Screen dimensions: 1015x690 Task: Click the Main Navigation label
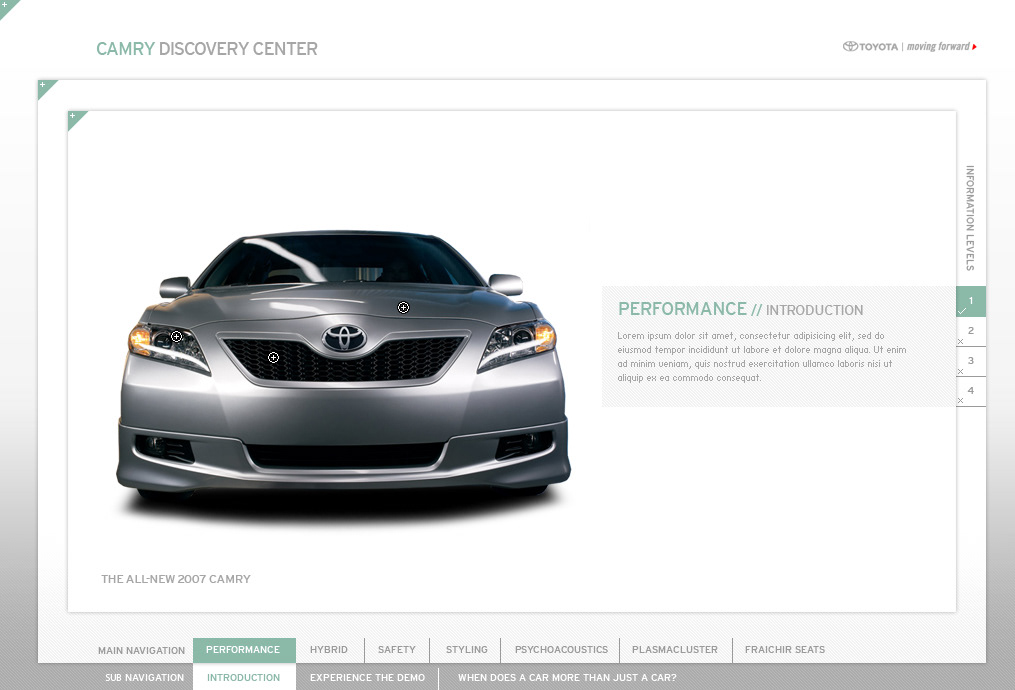coord(141,651)
